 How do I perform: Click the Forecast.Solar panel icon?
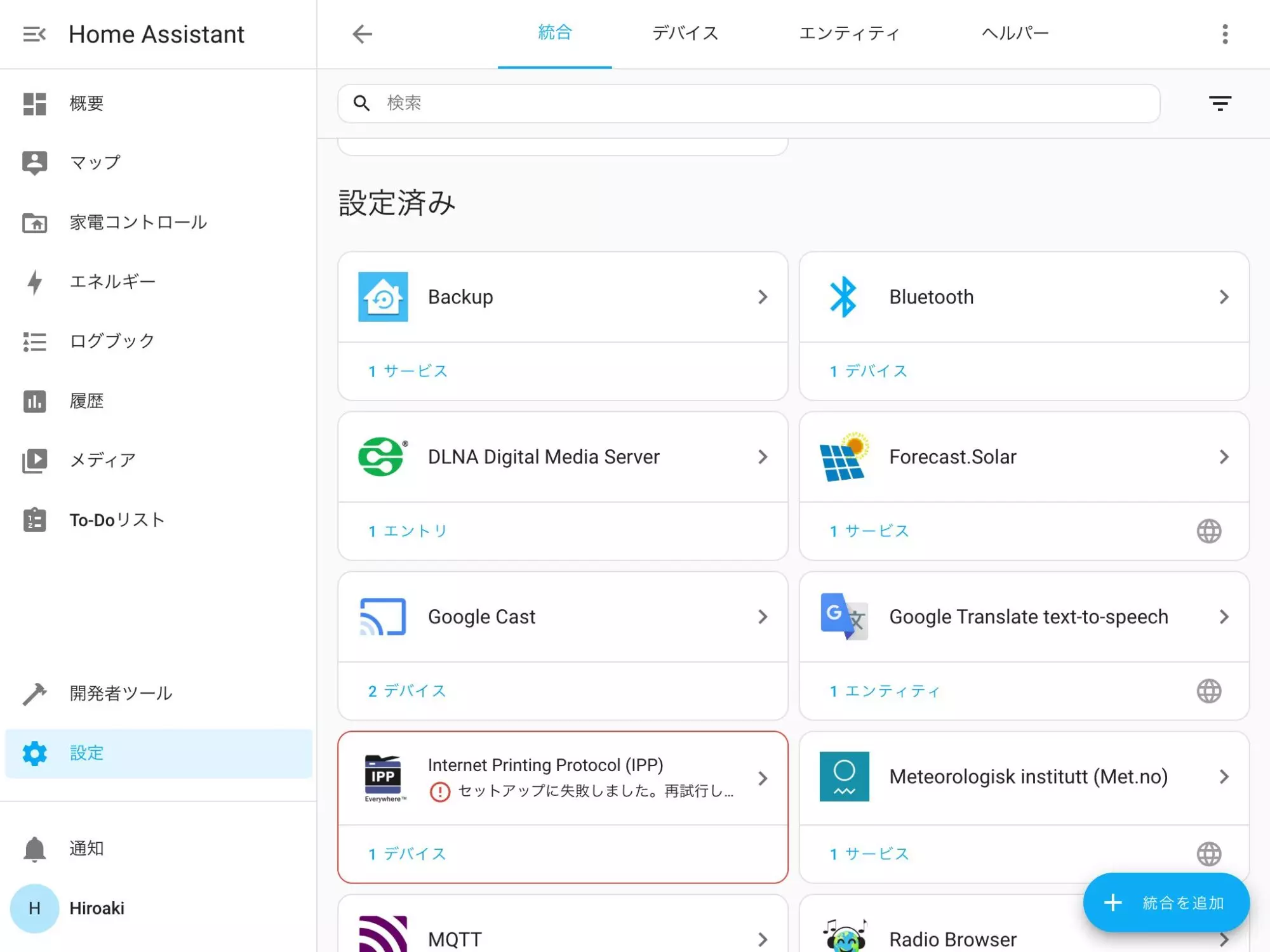point(844,457)
